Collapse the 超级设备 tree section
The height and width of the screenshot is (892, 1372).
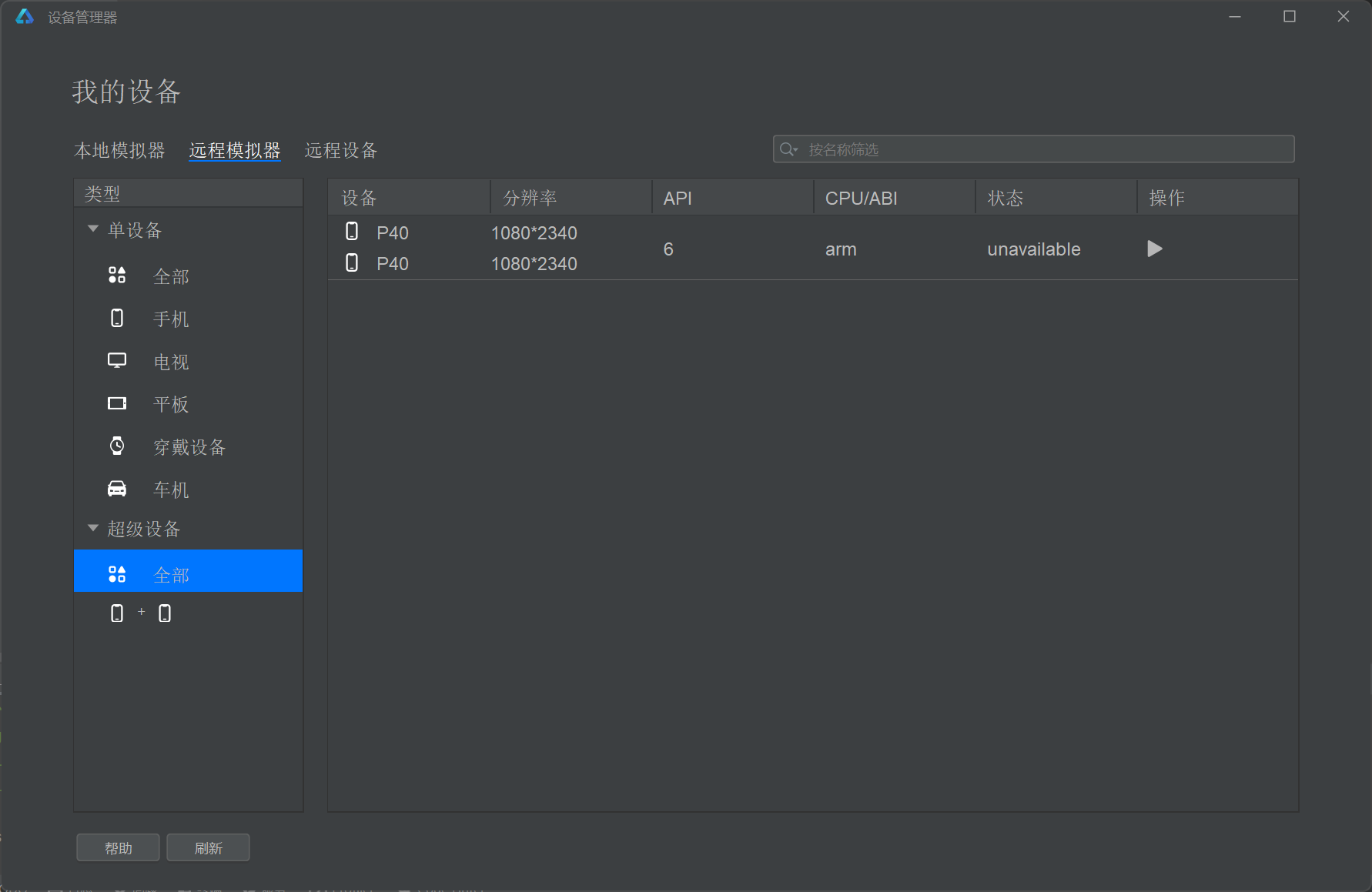coord(93,528)
